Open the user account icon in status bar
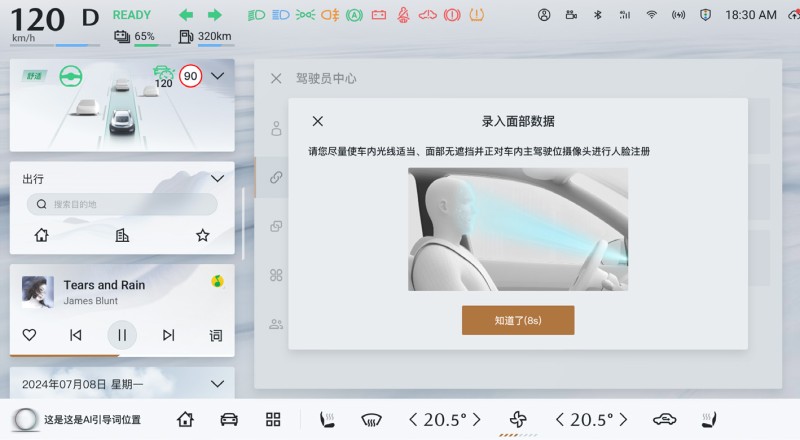The width and height of the screenshot is (800, 440). coord(544,15)
